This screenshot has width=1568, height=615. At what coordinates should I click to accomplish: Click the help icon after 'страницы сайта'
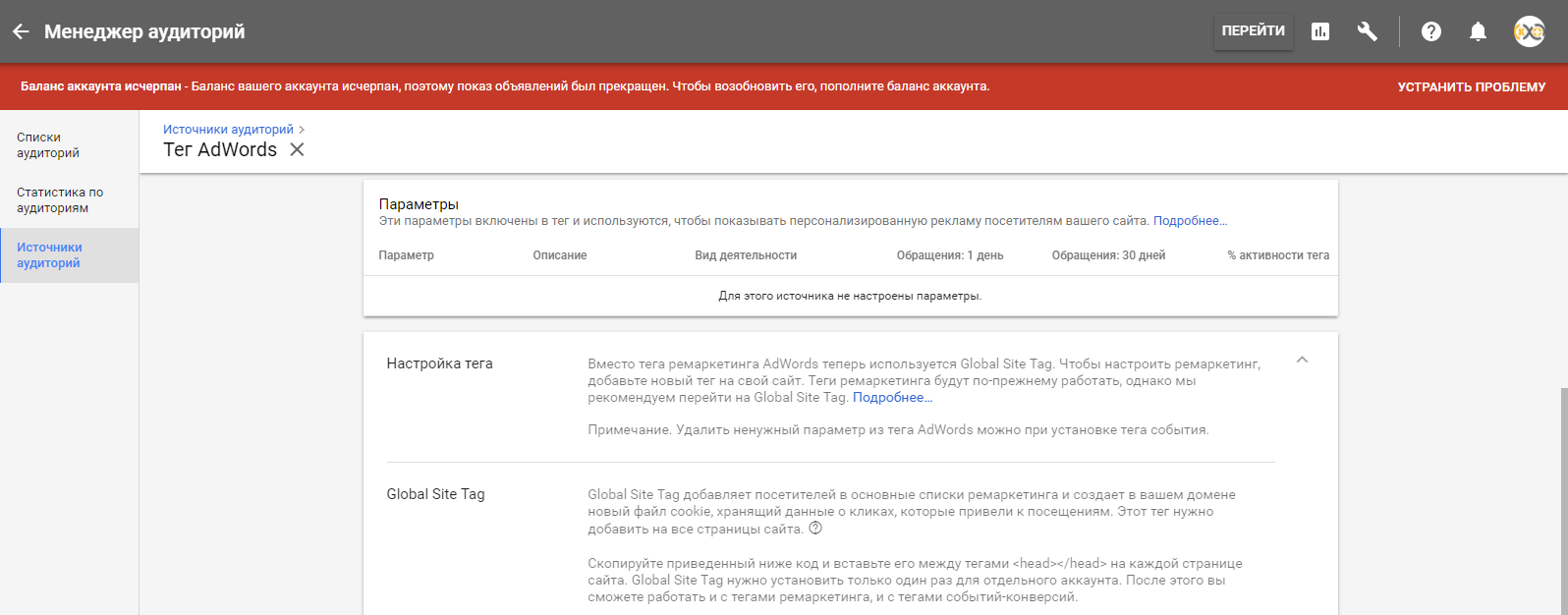[815, 529]
